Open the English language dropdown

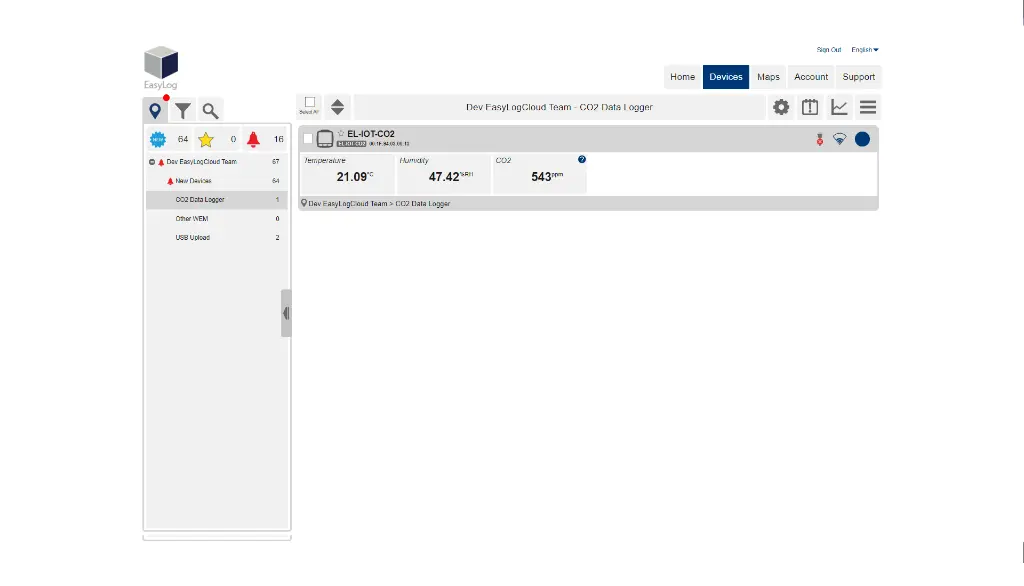pos(865,50)
